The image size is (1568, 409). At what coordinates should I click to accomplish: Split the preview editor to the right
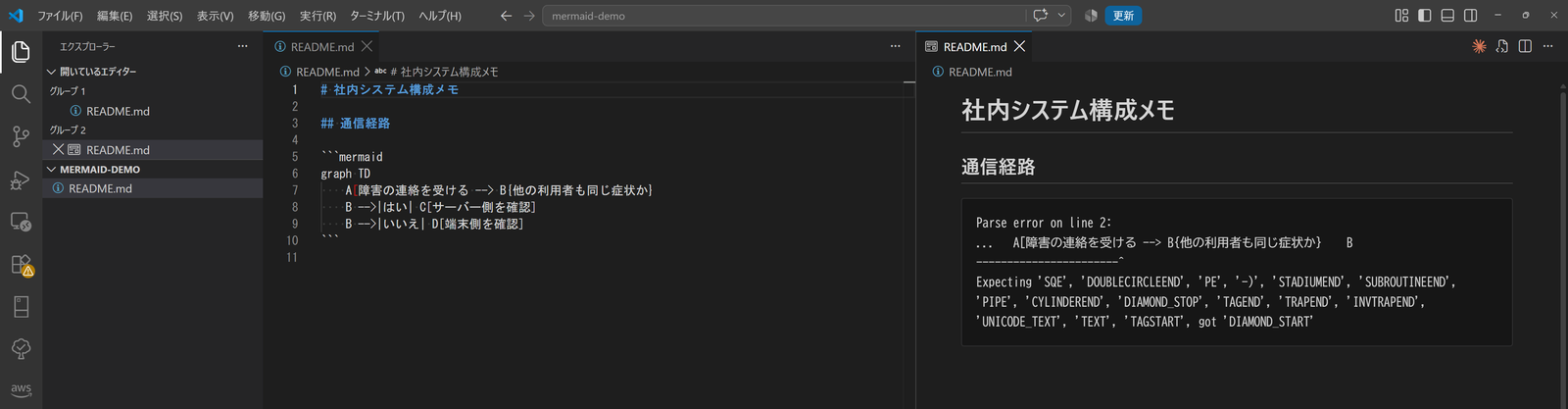click(x=1525, y=46)
